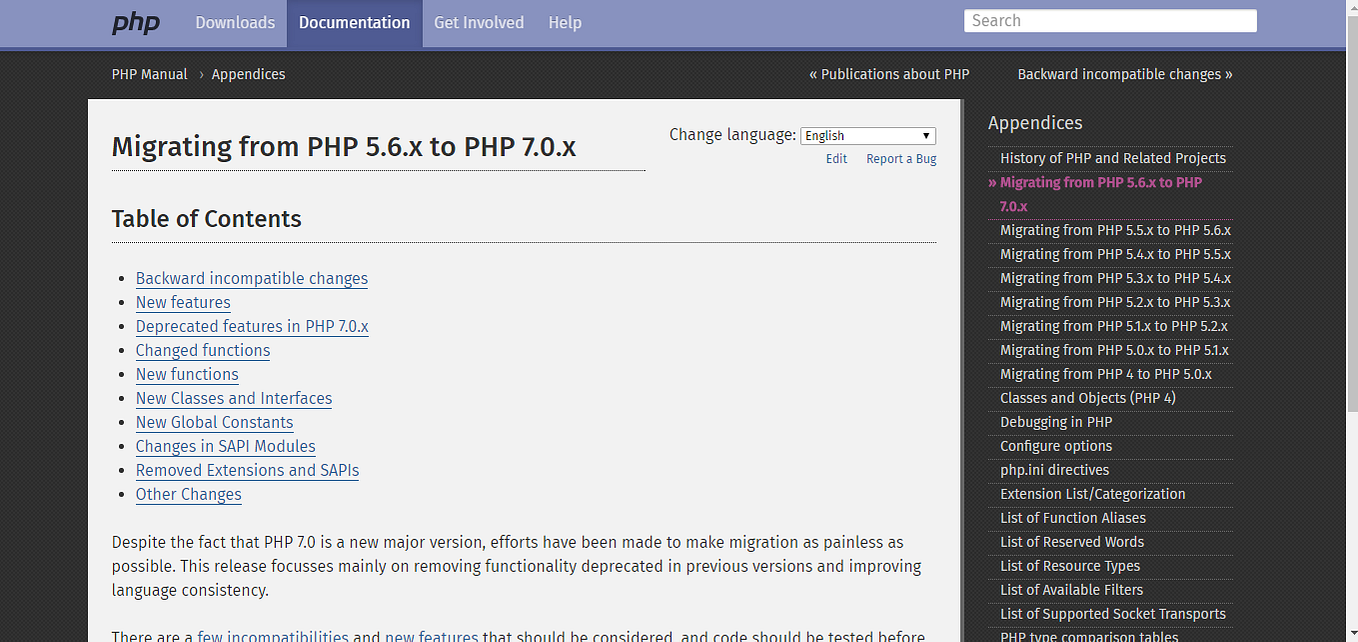Click the Edit link below the language selector
This screenshot has width=1358, height=642.
(x=836, y=158)
